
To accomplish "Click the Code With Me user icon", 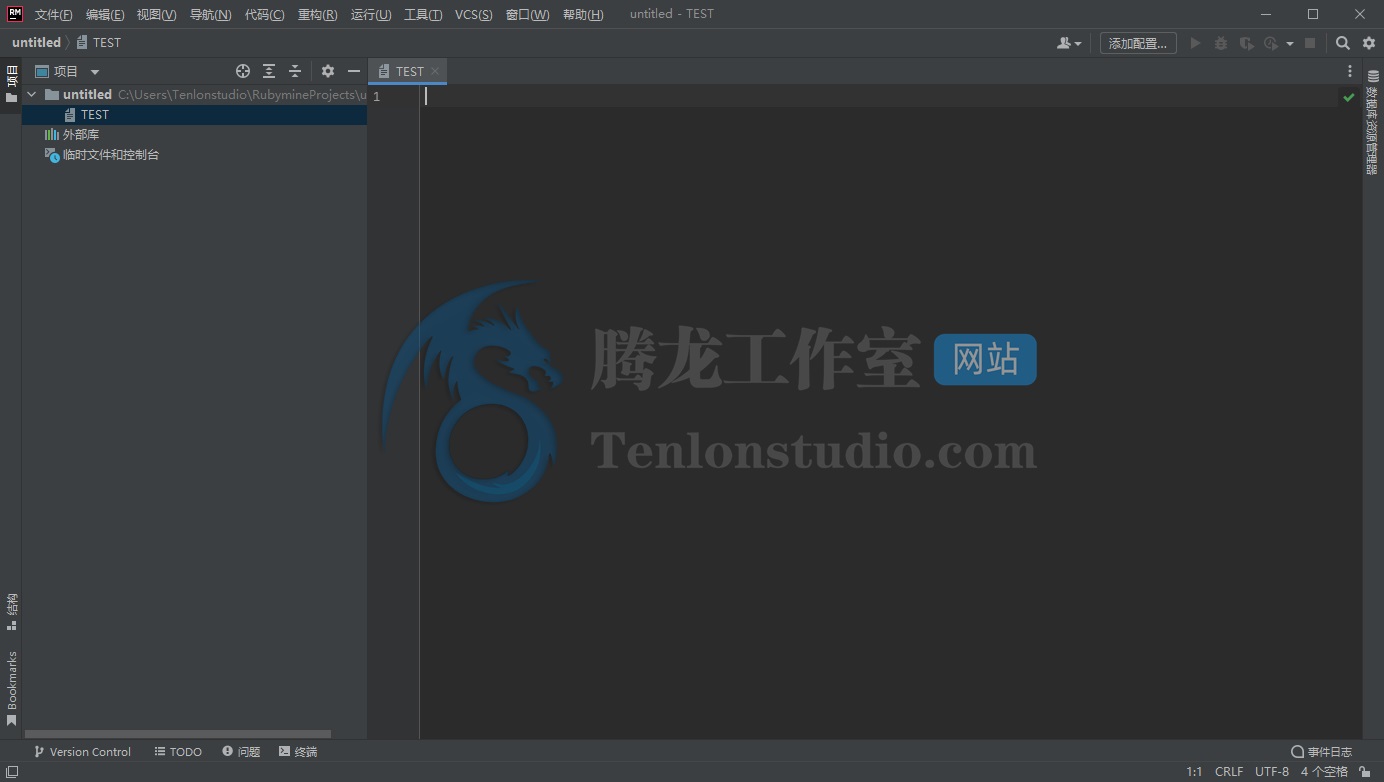I will [x=1068, y=43].
